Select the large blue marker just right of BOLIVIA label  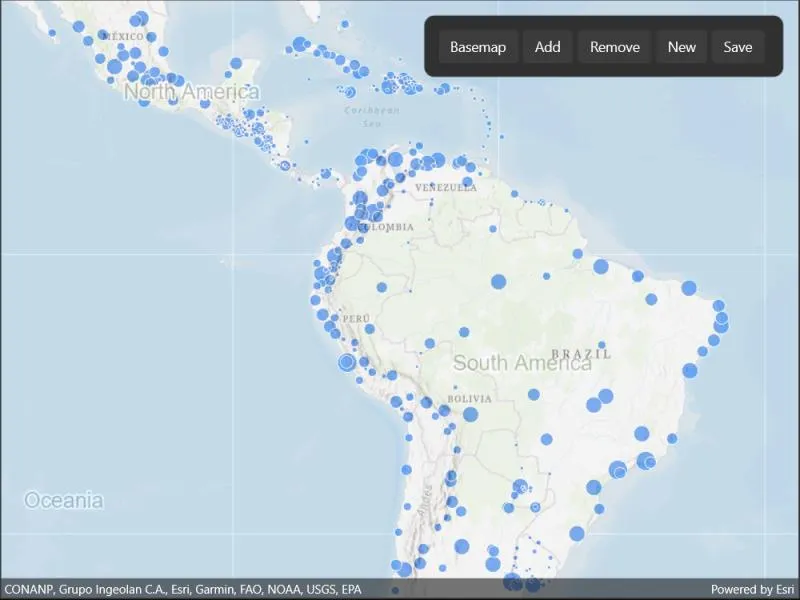click(470, 414)
